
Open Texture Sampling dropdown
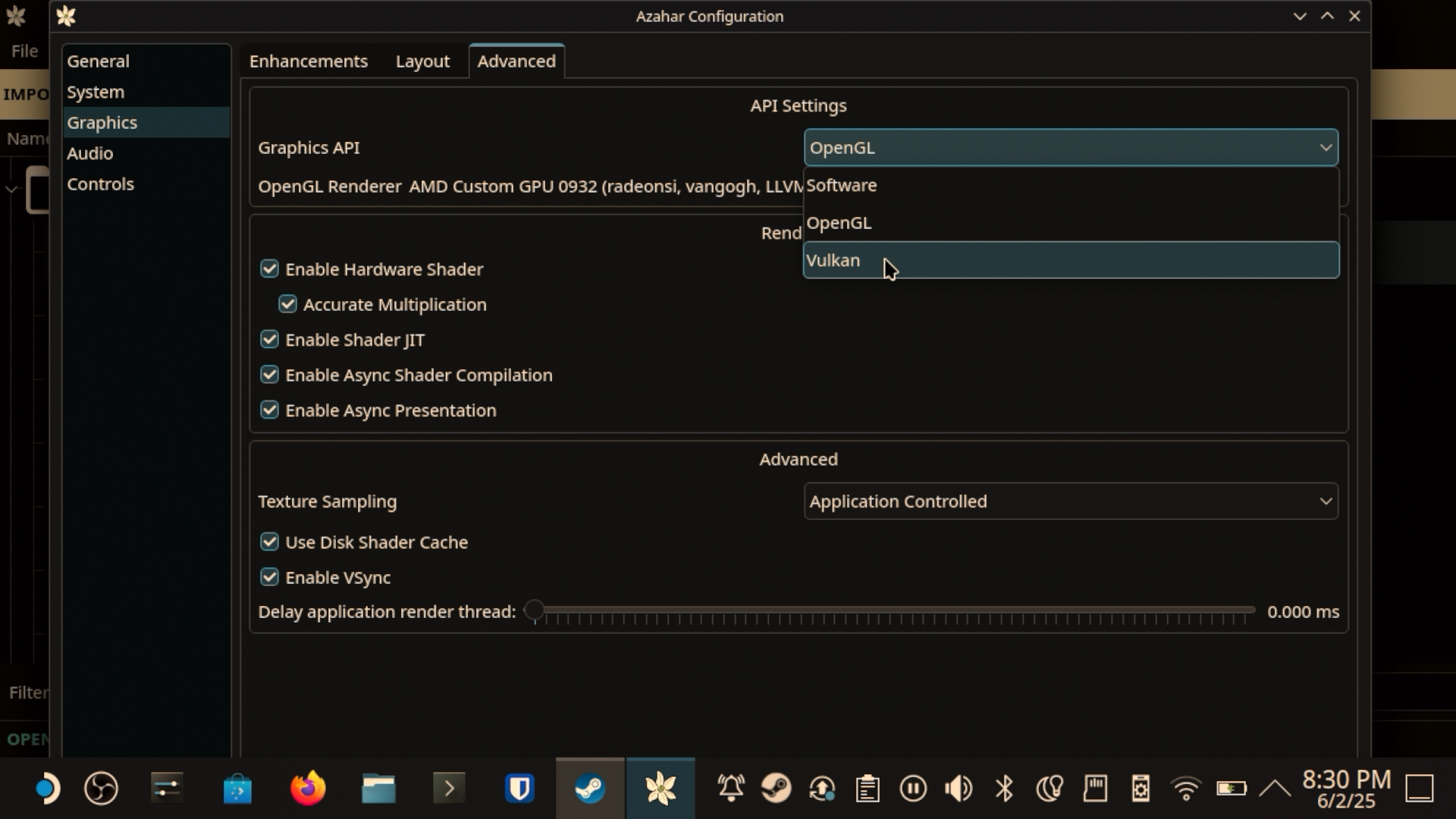(1071, 501)
